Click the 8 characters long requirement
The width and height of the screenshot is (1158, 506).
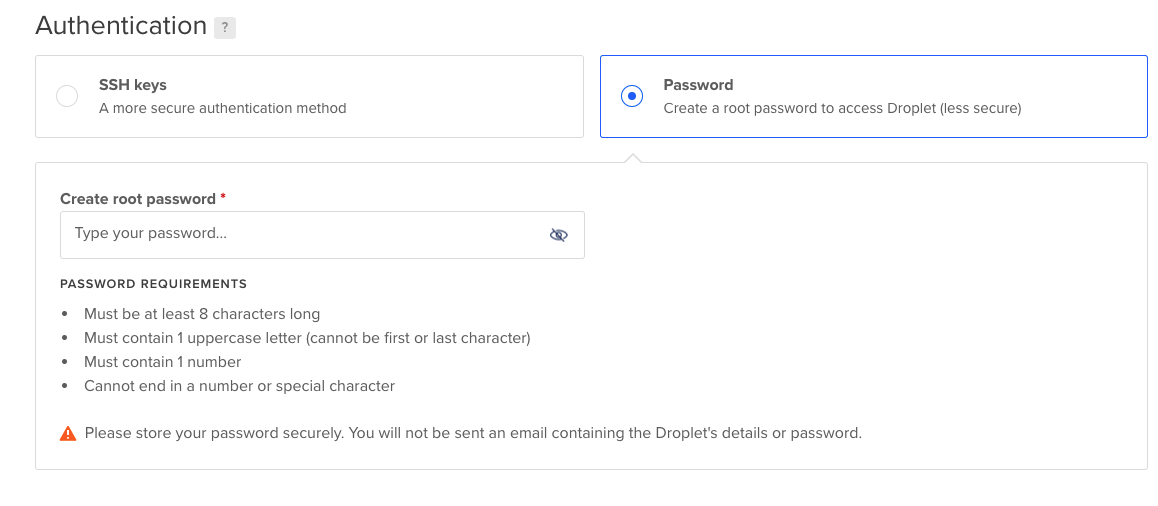(x=202, y=314)
